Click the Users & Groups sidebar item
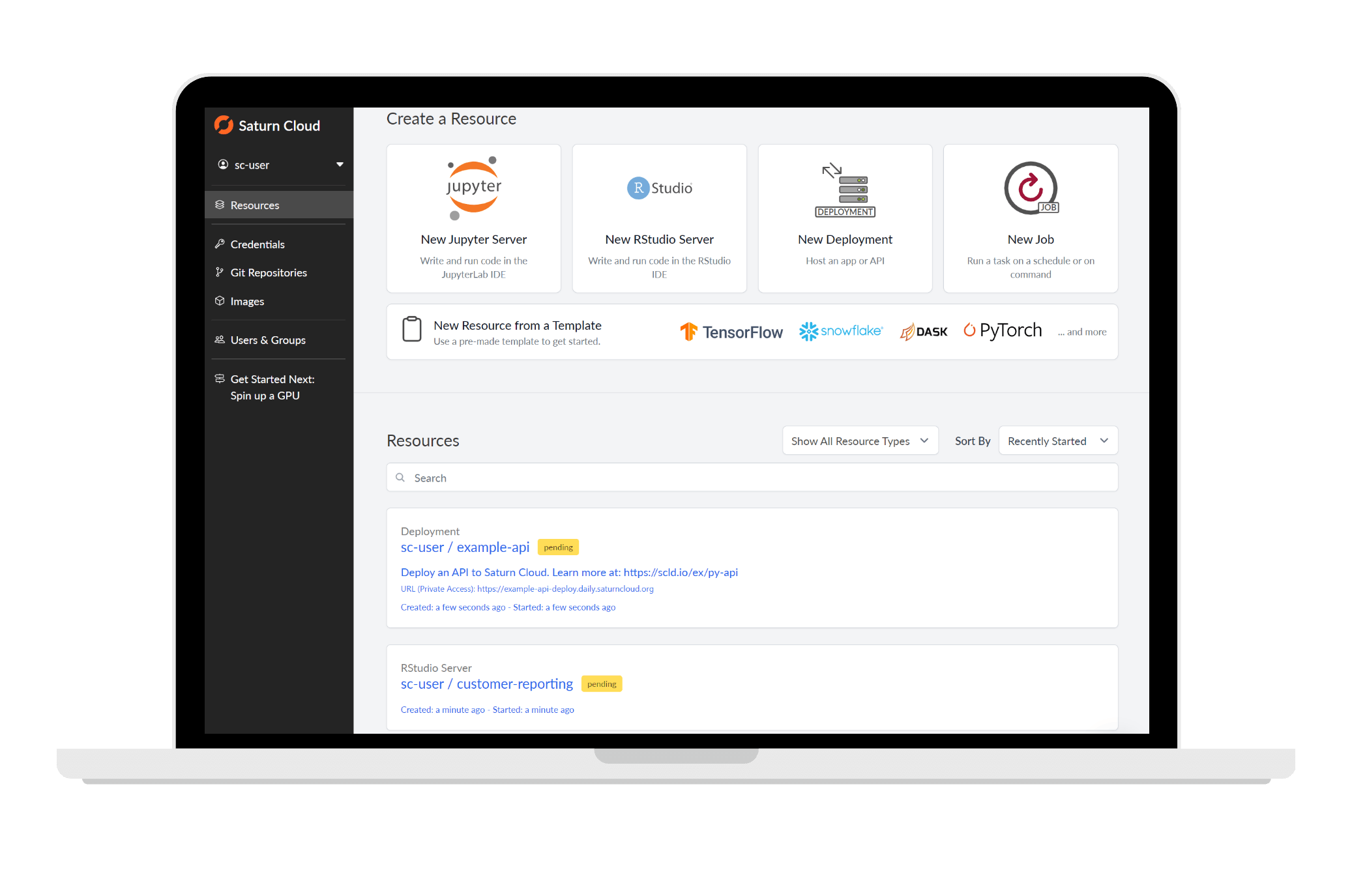The width and height of the screenshot is (1352, 896). [266, 340]
